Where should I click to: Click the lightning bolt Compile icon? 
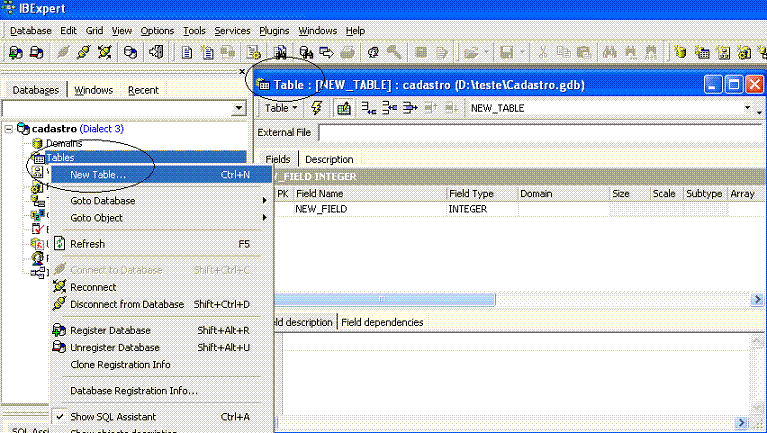(316, 108)
